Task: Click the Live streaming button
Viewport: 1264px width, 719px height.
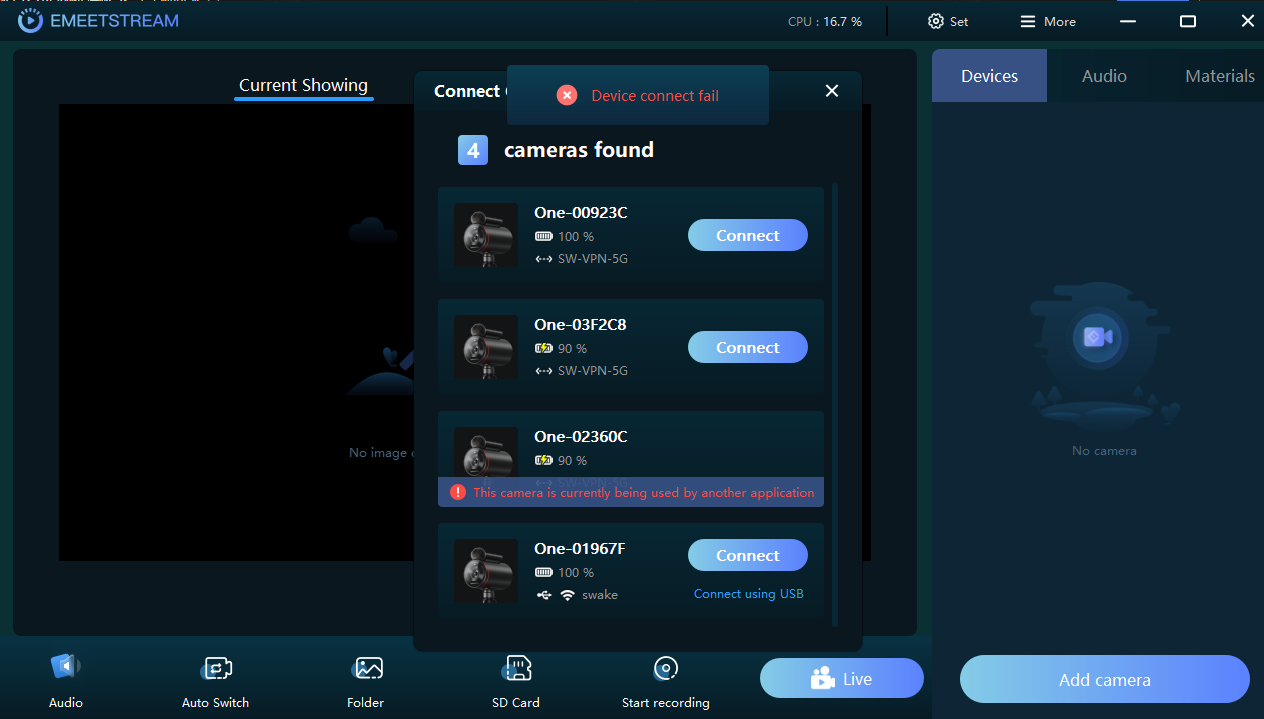Action: coord(841,679)
